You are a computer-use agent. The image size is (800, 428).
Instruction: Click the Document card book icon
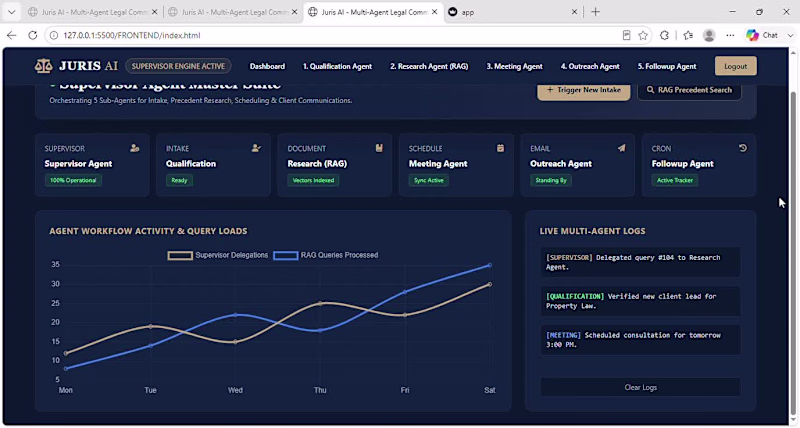379,148
